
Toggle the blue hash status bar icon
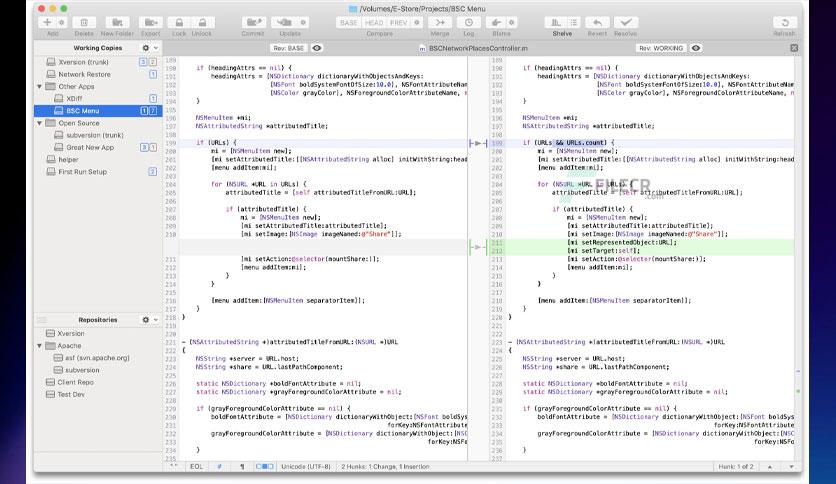point(219,467)
